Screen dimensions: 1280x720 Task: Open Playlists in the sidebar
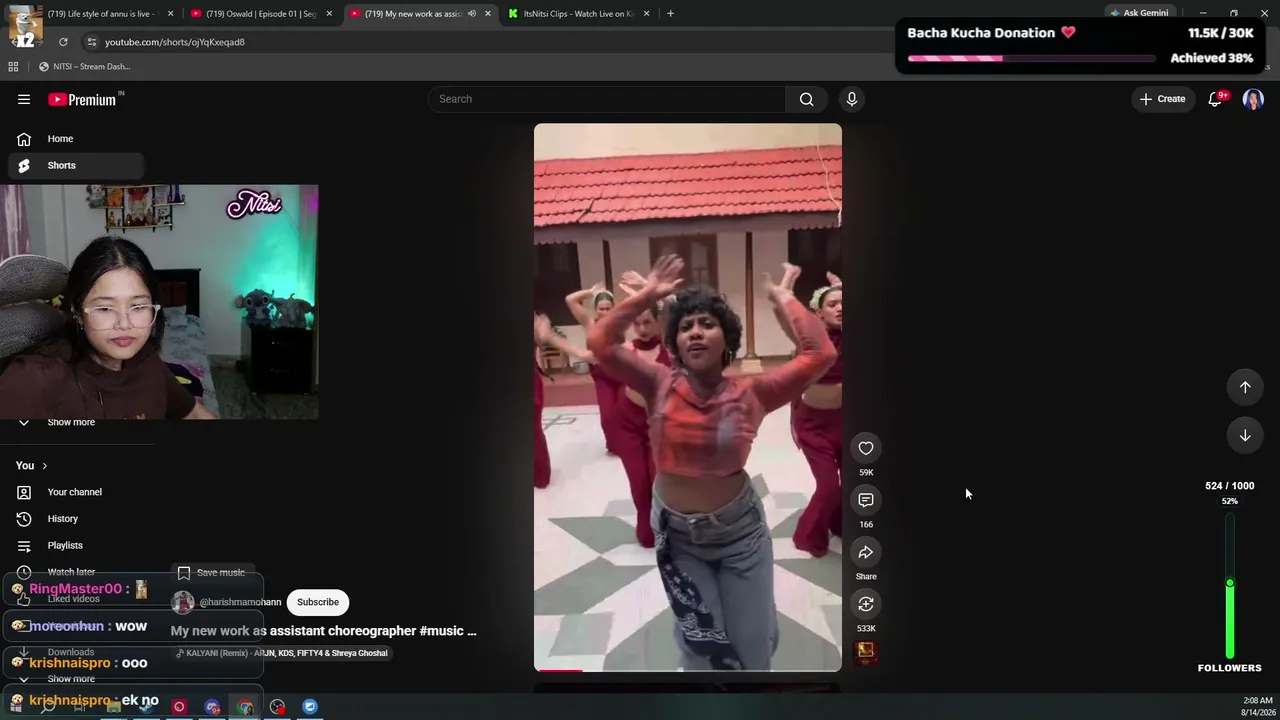pyautogui.click(x=76, y=546)
